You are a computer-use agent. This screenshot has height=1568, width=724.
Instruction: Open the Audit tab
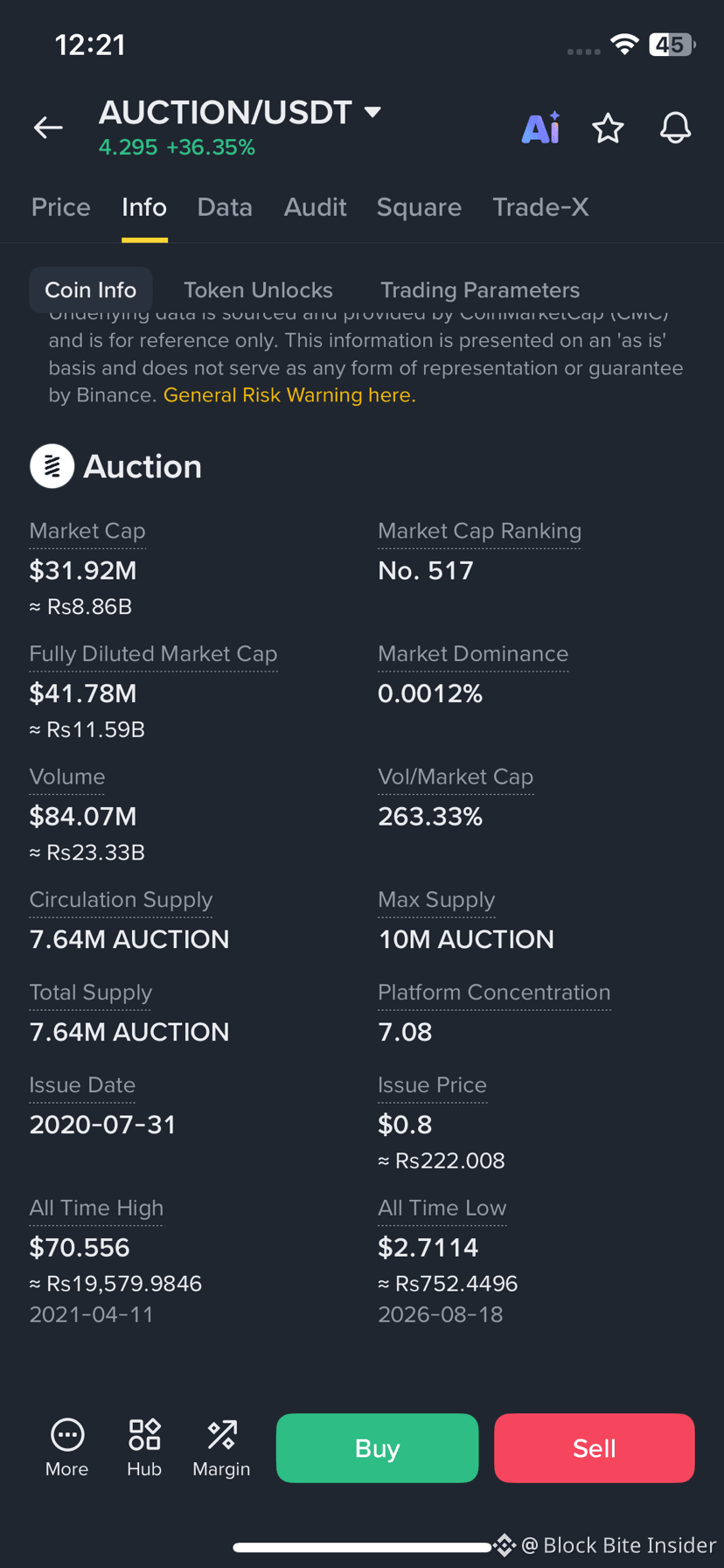click(315, 207)
